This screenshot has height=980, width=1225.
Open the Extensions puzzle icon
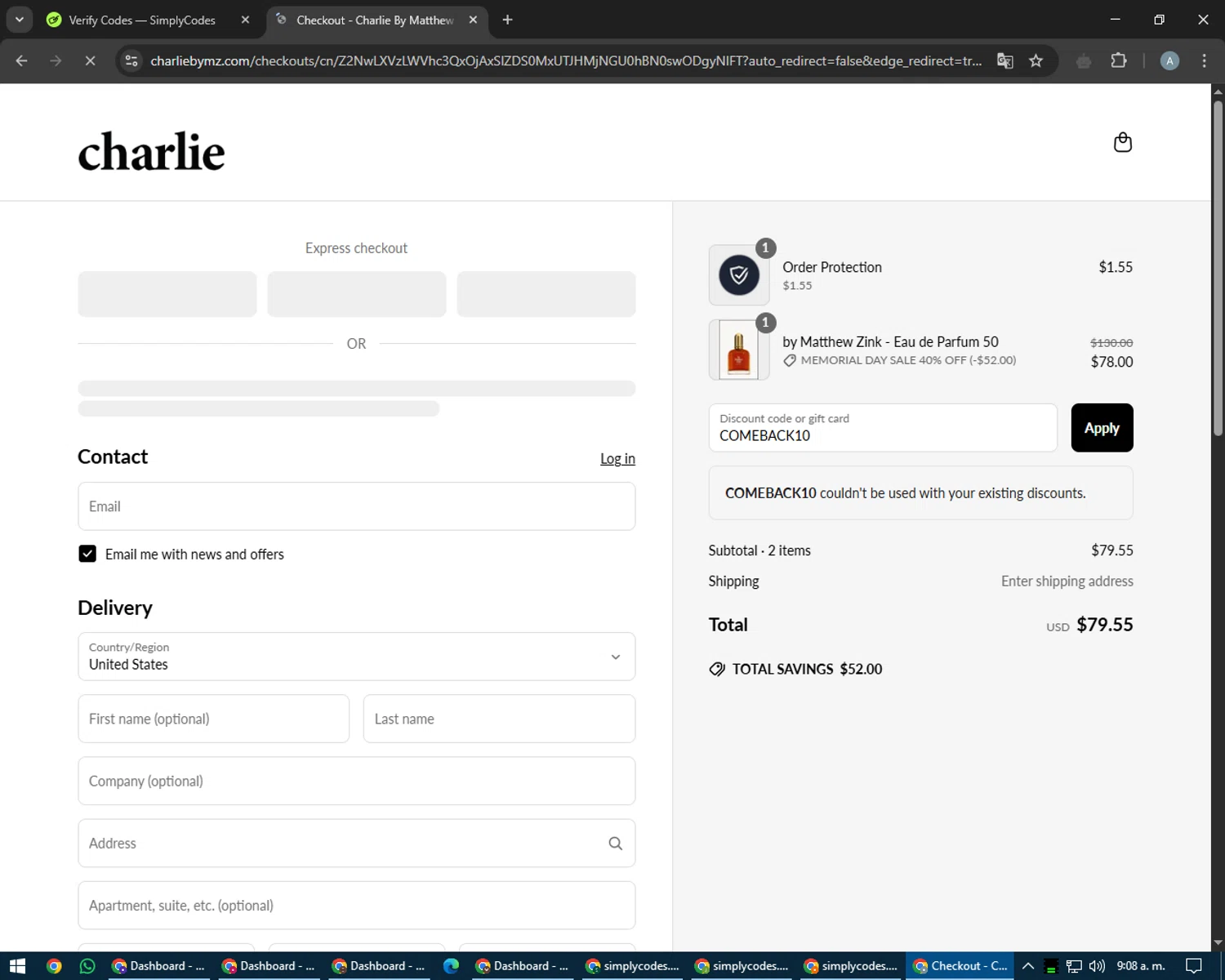(x=1119, y=60)
